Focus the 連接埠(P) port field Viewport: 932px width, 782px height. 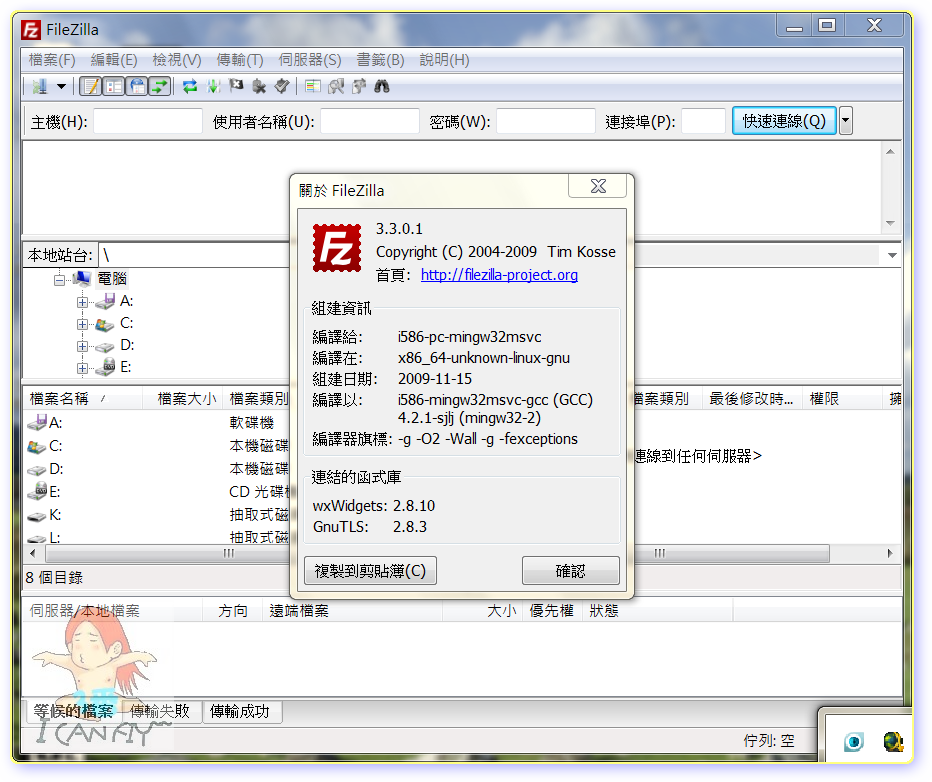[x=703, y=122]
